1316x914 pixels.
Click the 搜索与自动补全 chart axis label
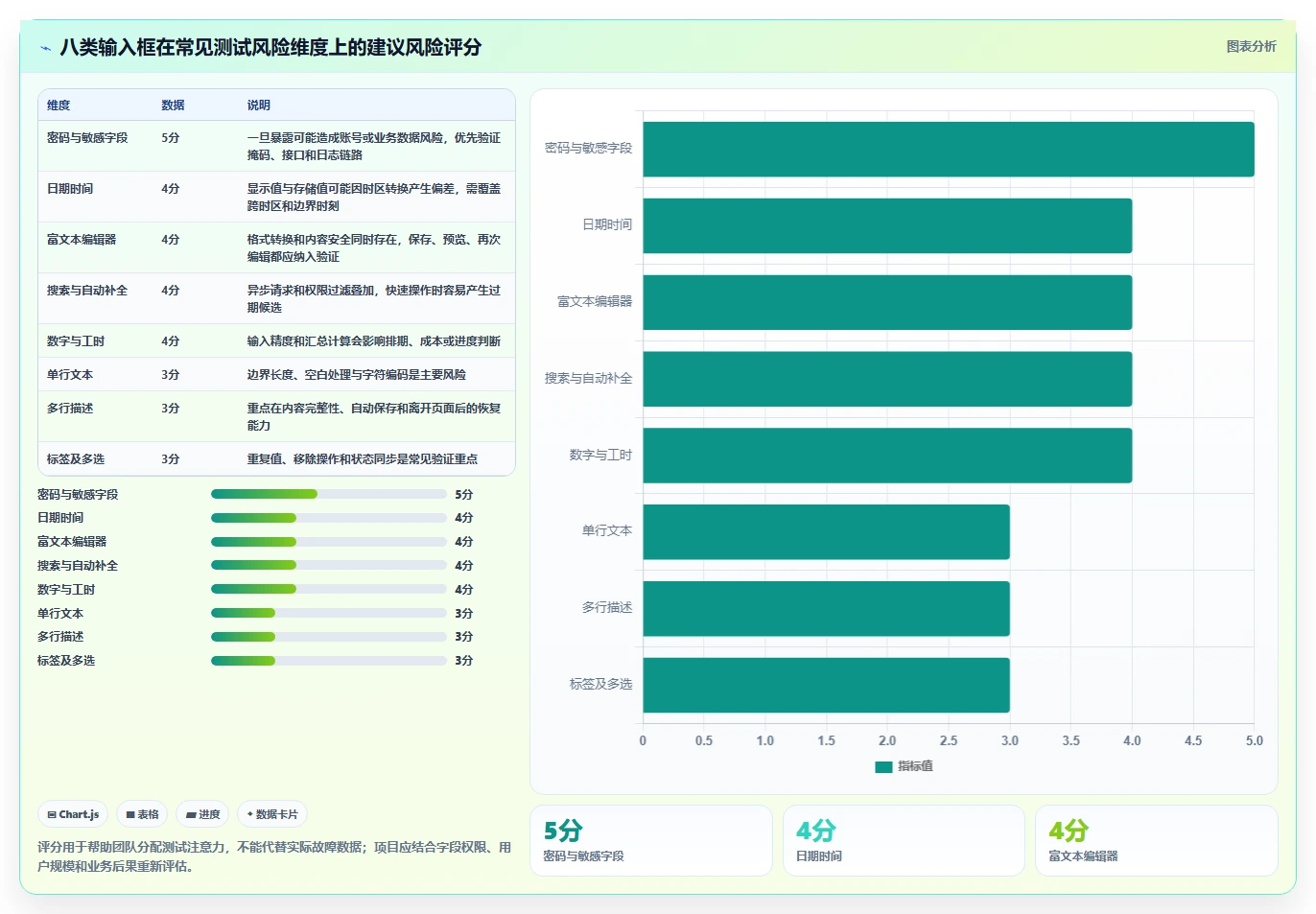click(588, 379)
